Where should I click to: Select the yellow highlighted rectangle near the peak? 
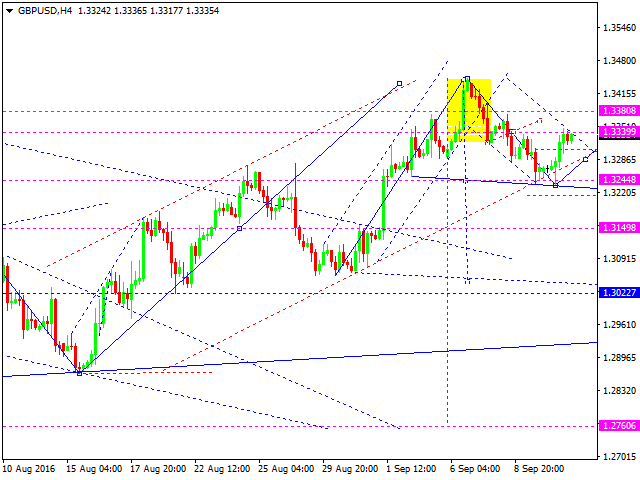pyautogui.click(x=469, y=110)
